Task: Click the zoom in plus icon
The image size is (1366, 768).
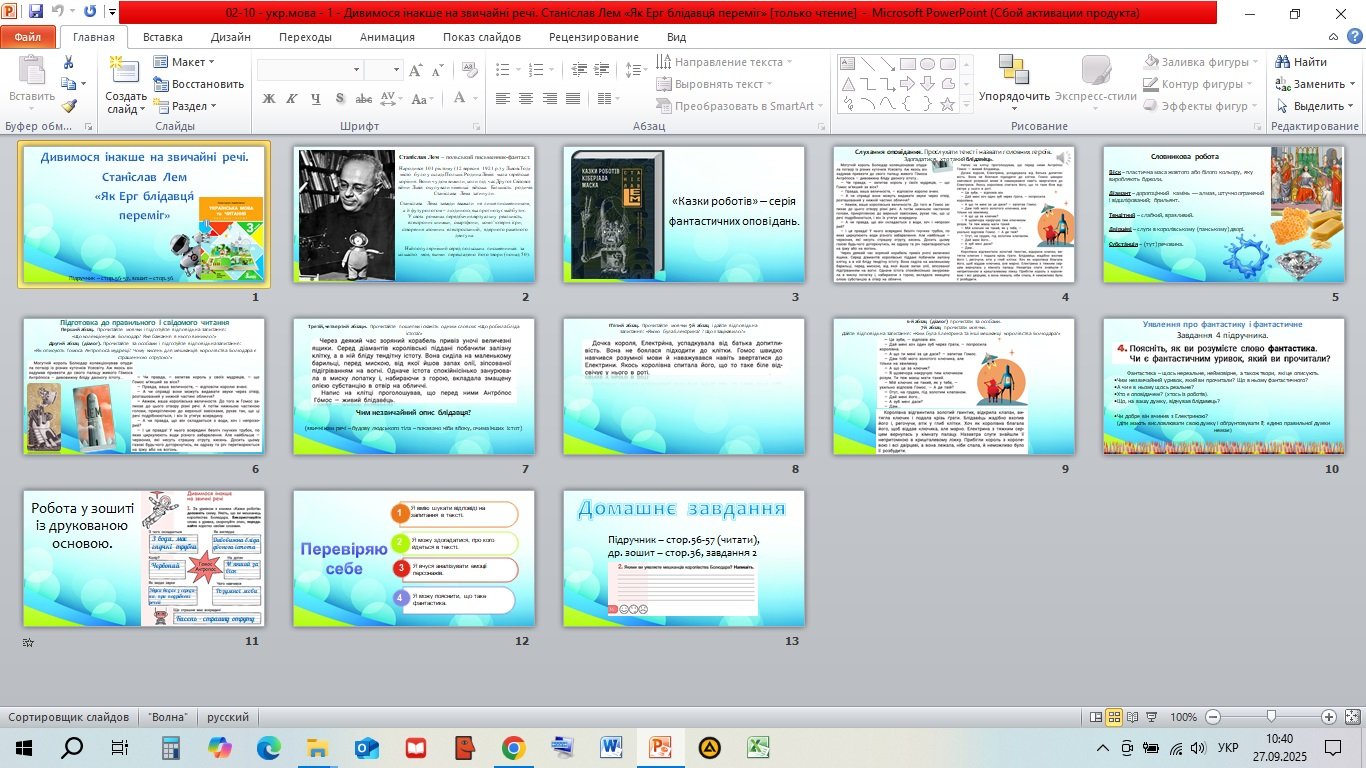Action: click(x=1328, y=717)
